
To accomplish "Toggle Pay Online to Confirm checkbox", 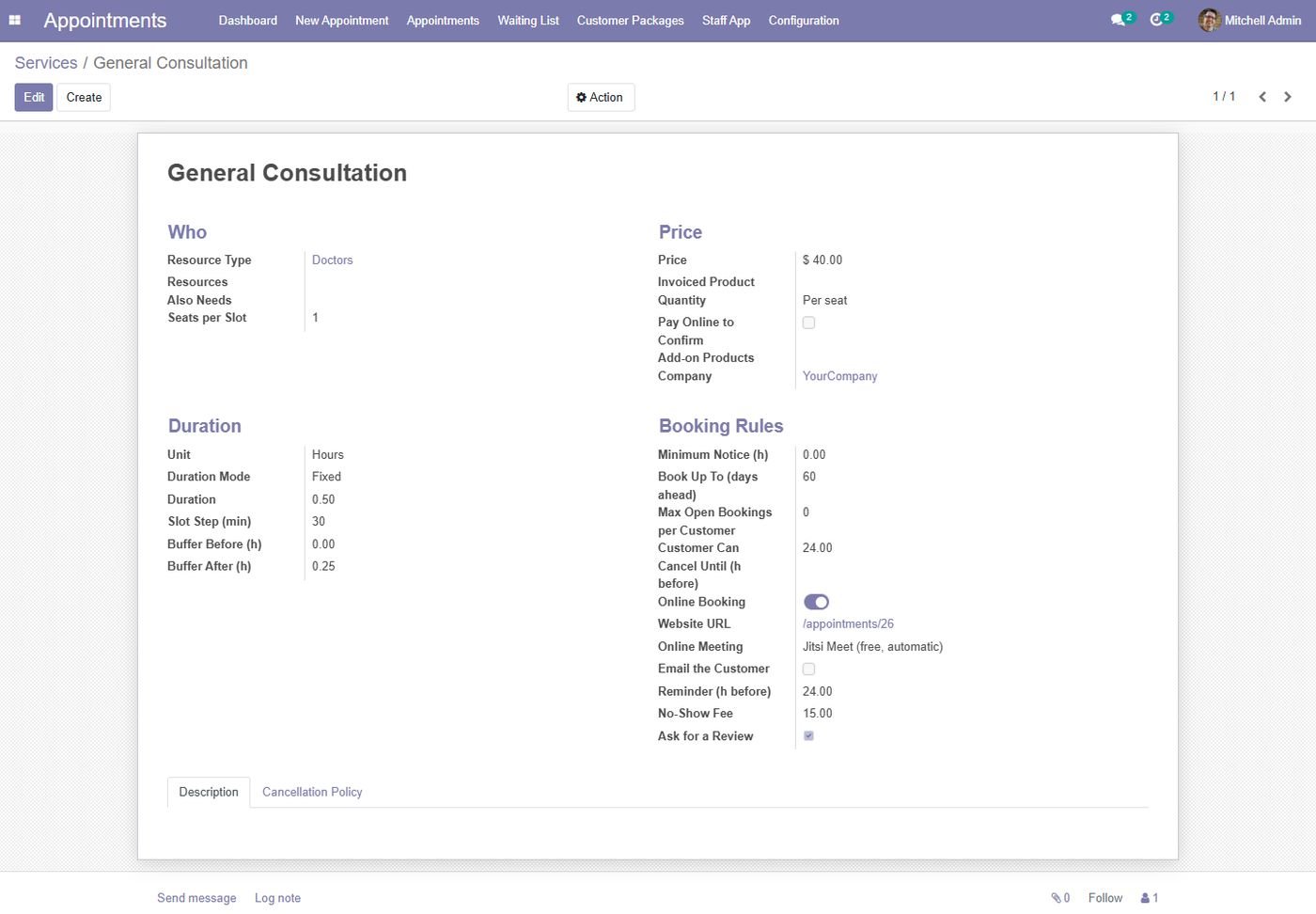I will click(x=808, y=323).
